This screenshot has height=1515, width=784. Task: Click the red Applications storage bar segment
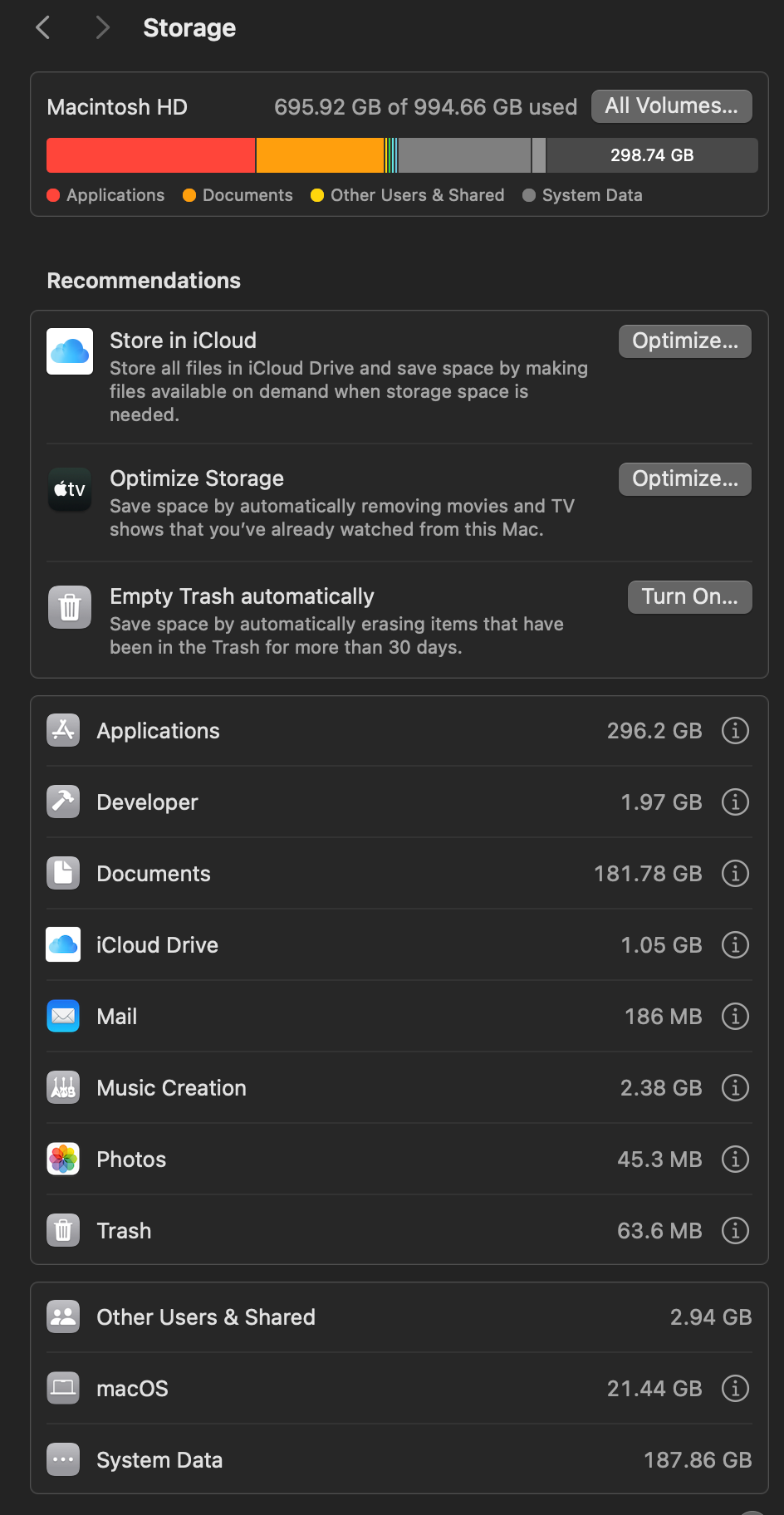[151, 155]
